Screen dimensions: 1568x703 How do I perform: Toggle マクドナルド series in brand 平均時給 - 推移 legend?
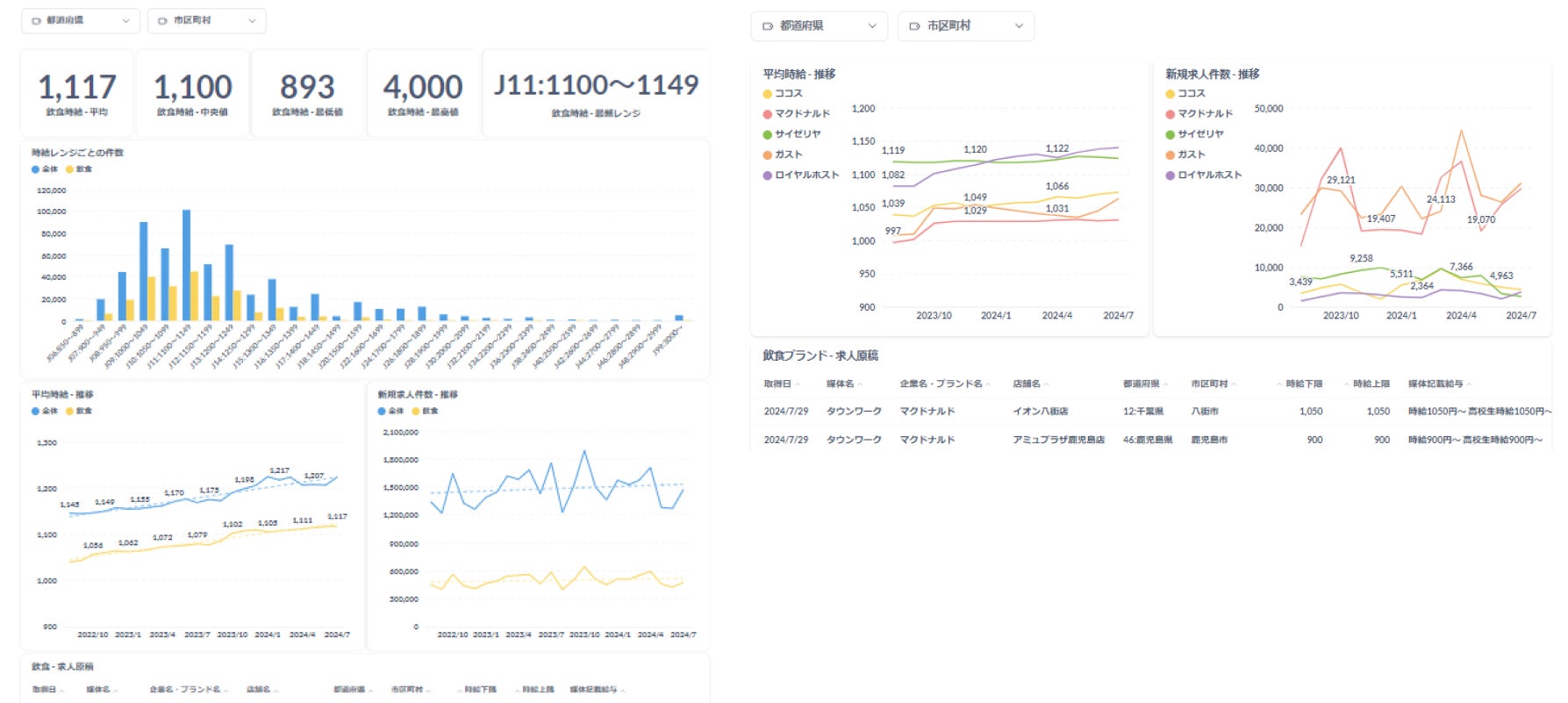(797, 114)
